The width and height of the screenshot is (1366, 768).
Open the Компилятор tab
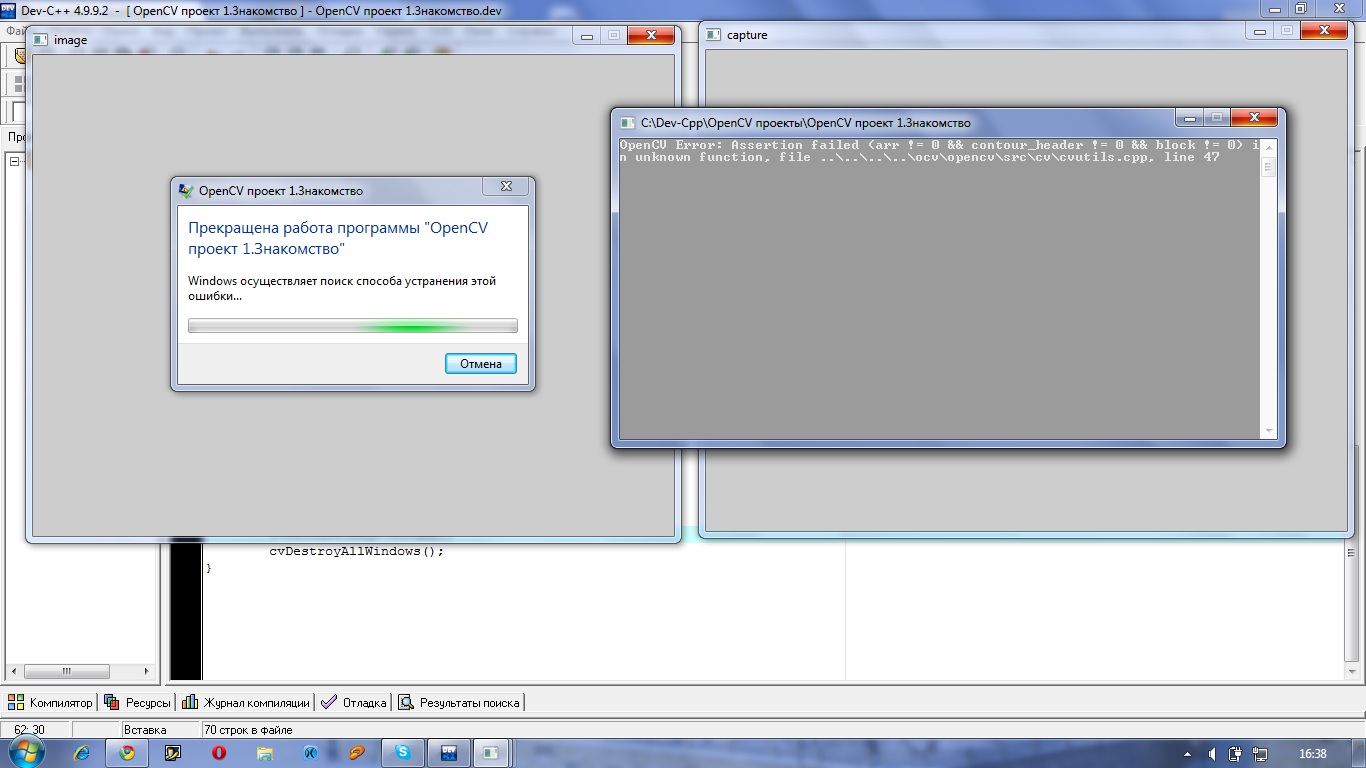[x=50, y=703]
